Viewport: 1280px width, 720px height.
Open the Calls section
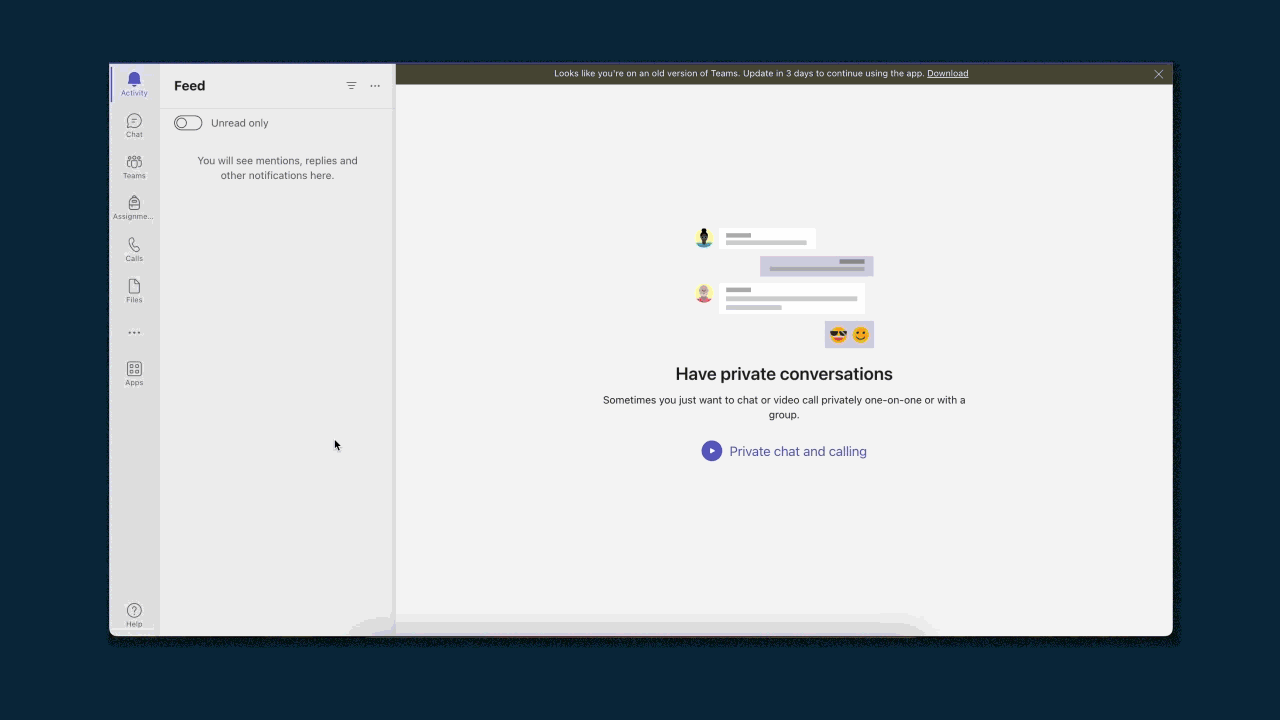[x=134, y=250]
